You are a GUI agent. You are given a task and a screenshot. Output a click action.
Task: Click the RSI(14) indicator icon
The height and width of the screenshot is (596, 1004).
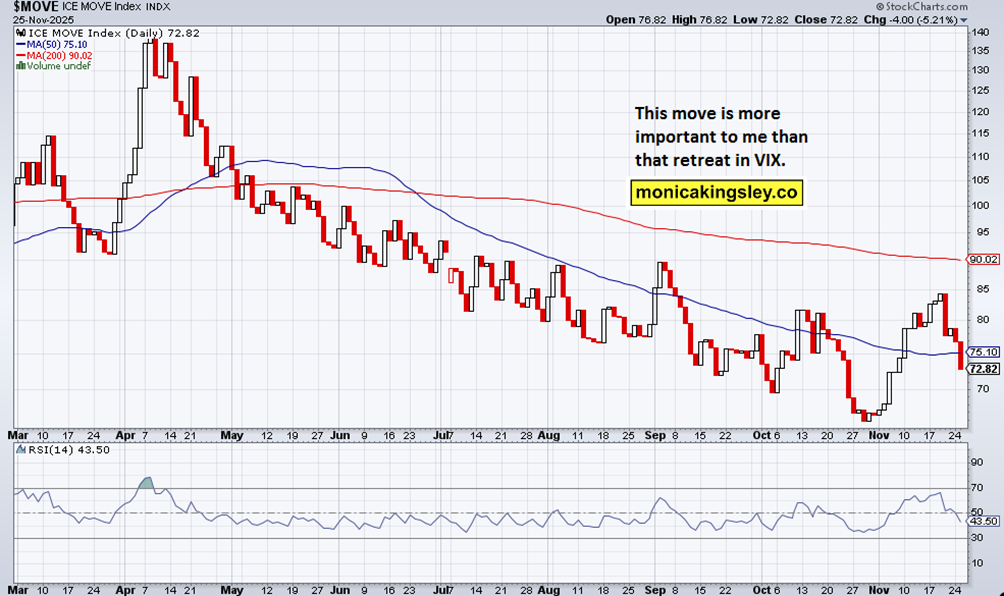coord(20,450)
